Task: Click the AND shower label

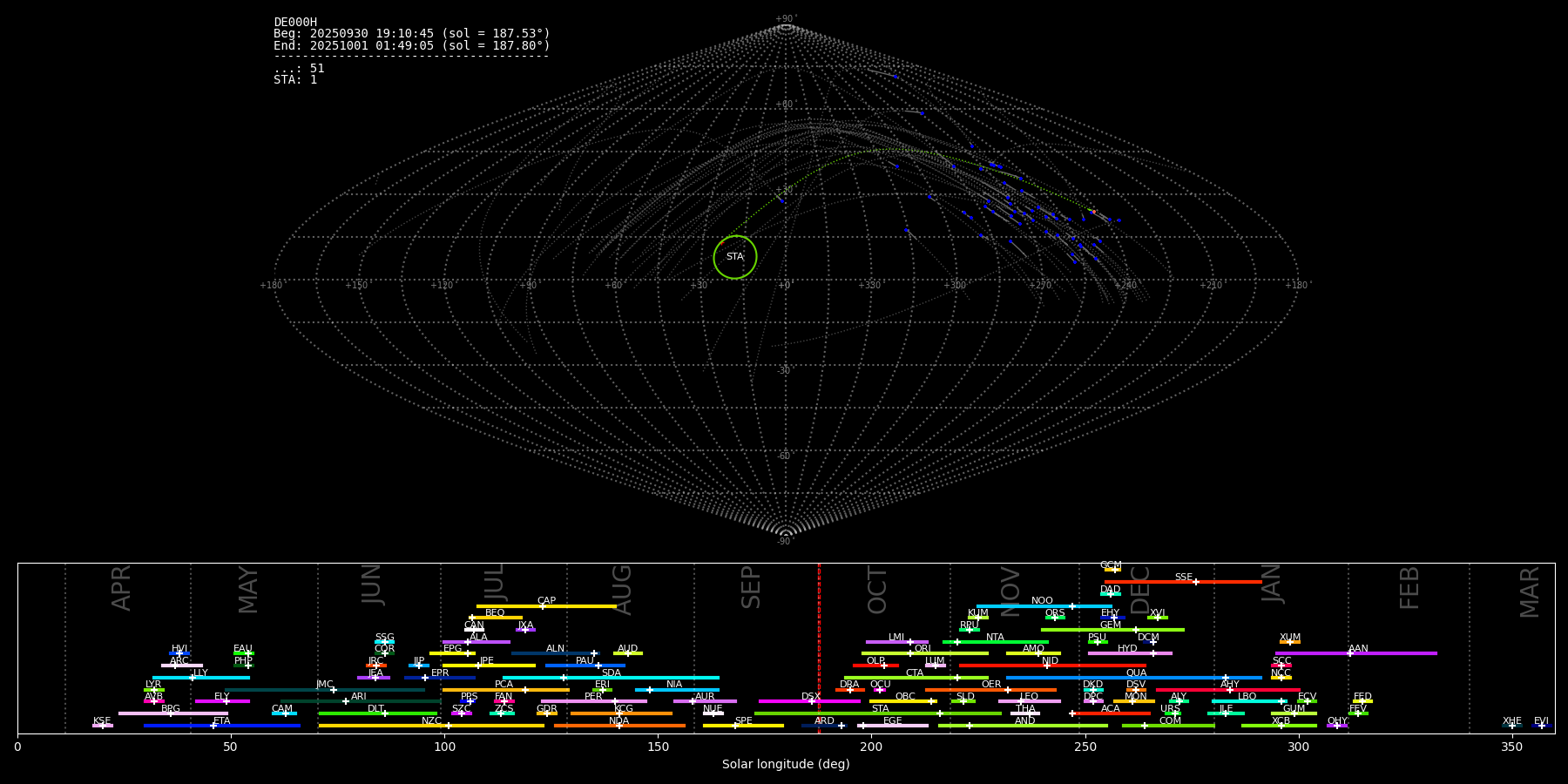Action: coord(1024,721)
